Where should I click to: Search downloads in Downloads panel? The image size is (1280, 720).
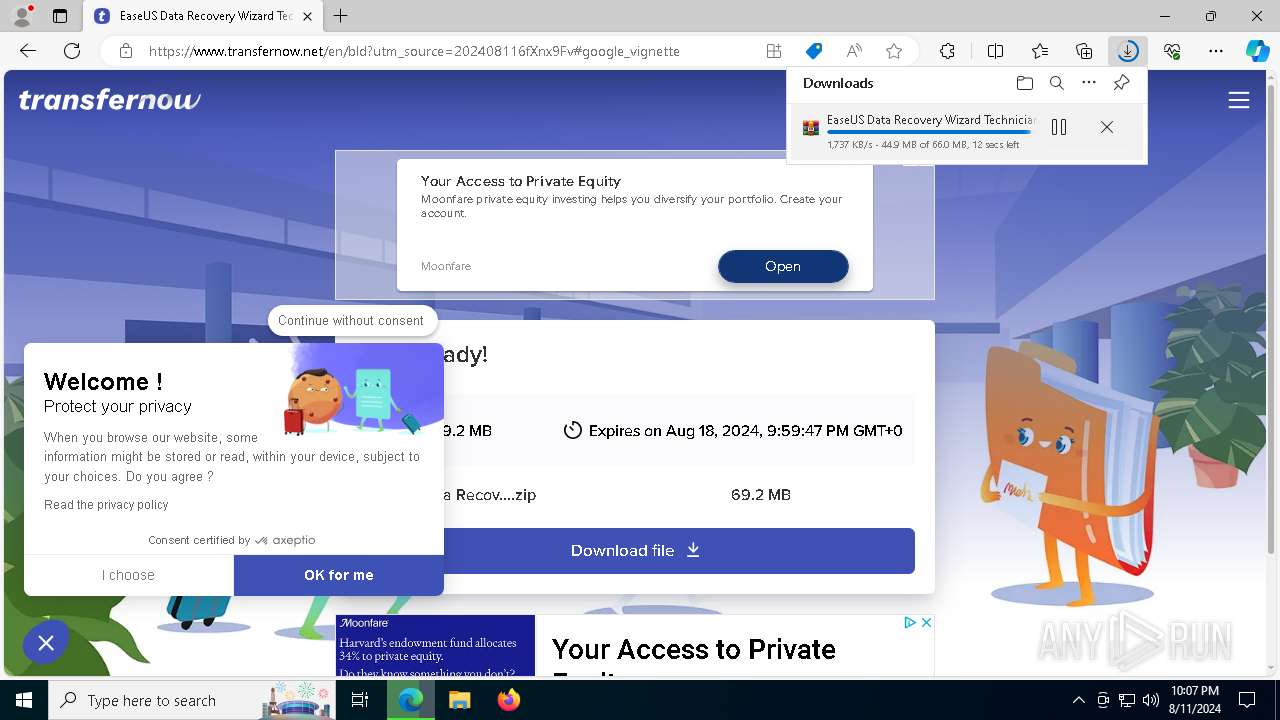coord(1057,83)
